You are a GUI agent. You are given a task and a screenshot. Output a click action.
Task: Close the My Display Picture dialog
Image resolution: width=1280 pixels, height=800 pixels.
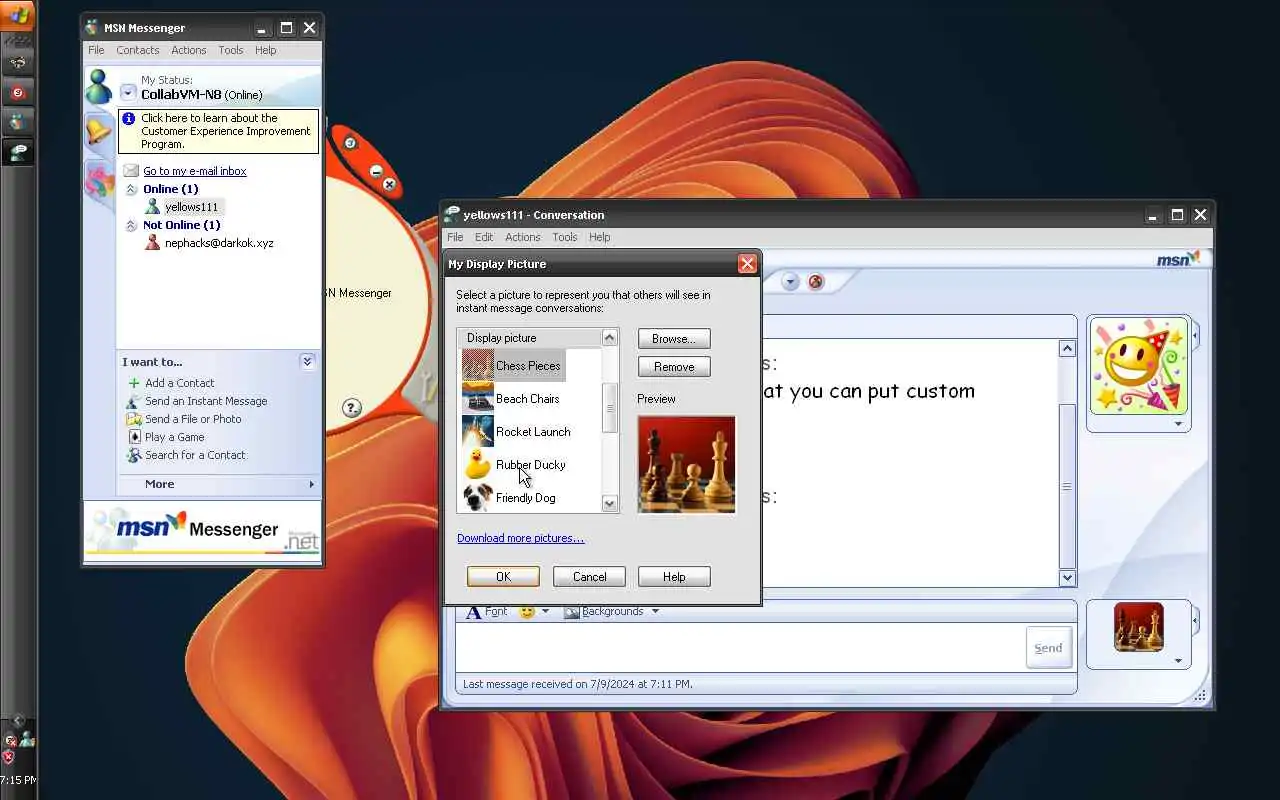point(747,264)
